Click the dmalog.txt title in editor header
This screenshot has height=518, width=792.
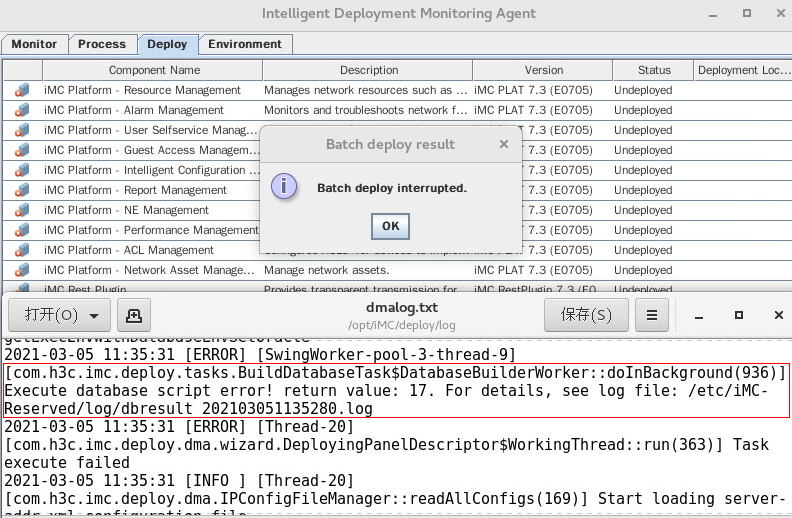click(x=402, y=307)
